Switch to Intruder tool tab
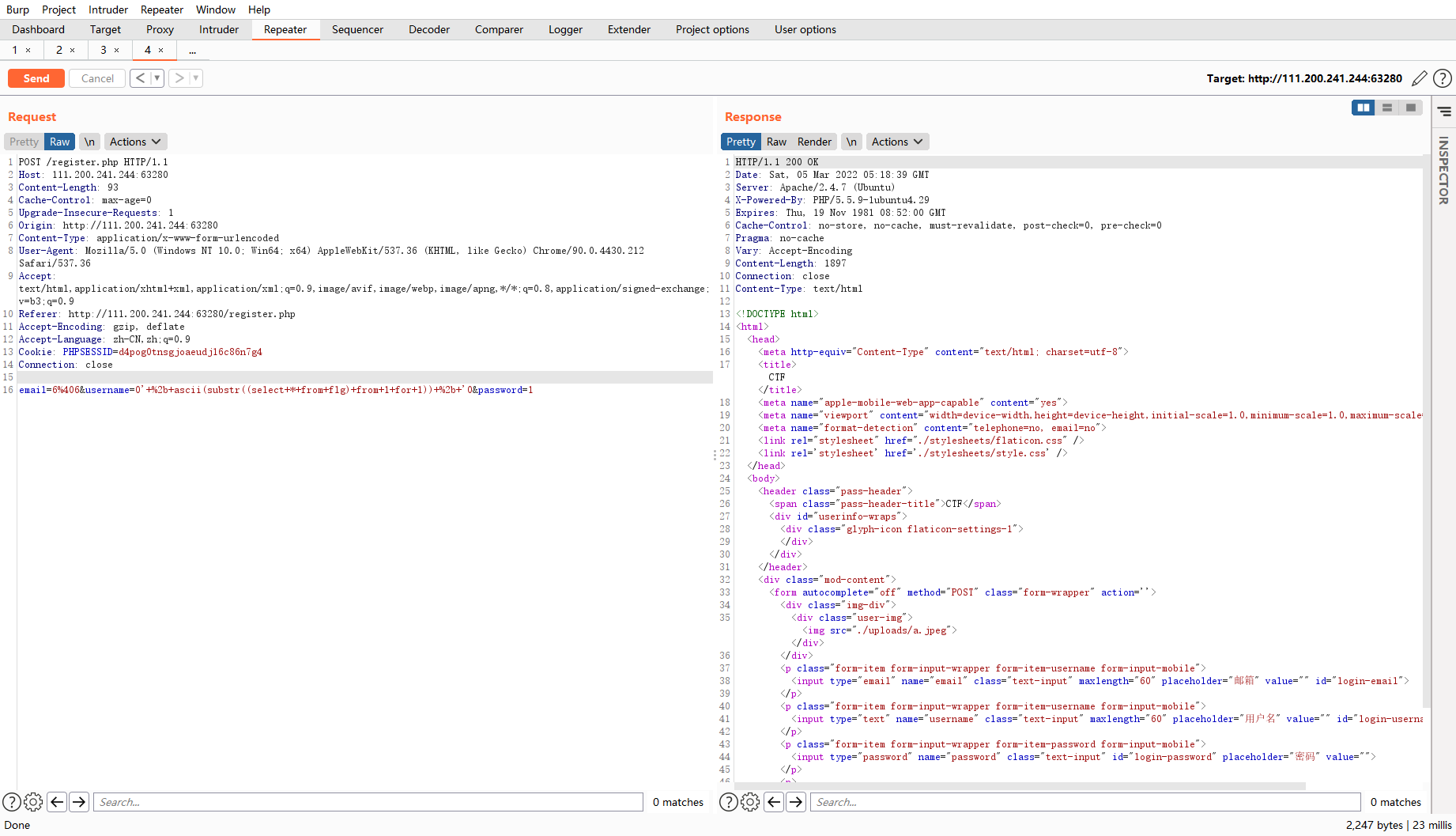Screen dimensions: 1456x836 219,29
